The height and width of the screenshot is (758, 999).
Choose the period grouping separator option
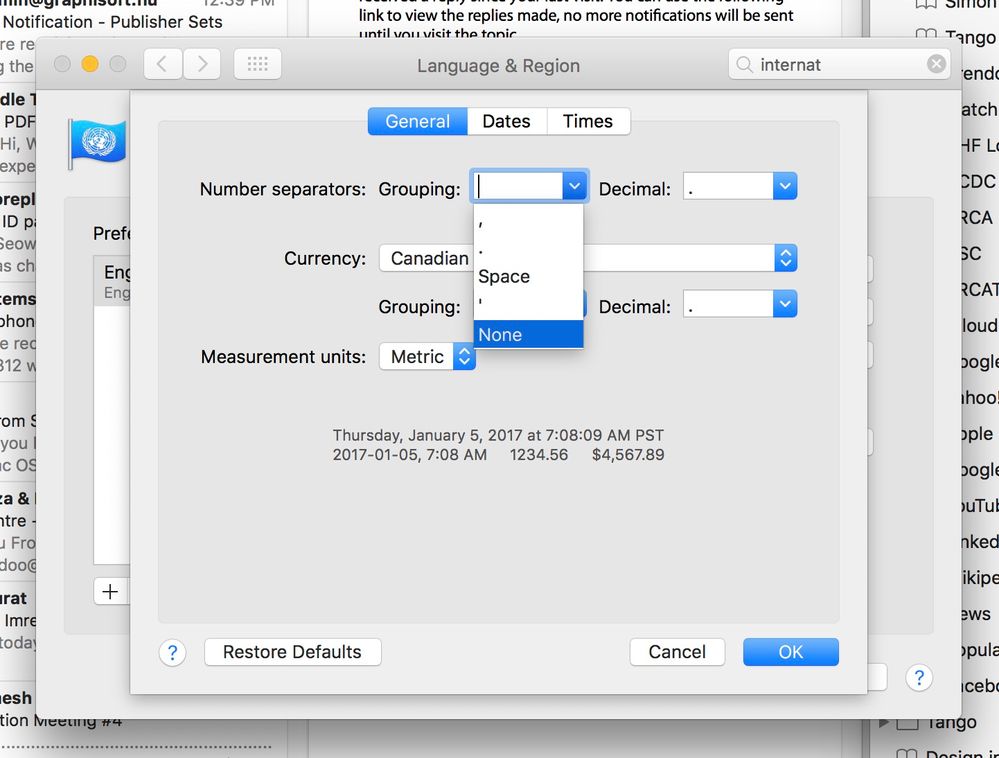pyautogui.click(x=528, y=250)
